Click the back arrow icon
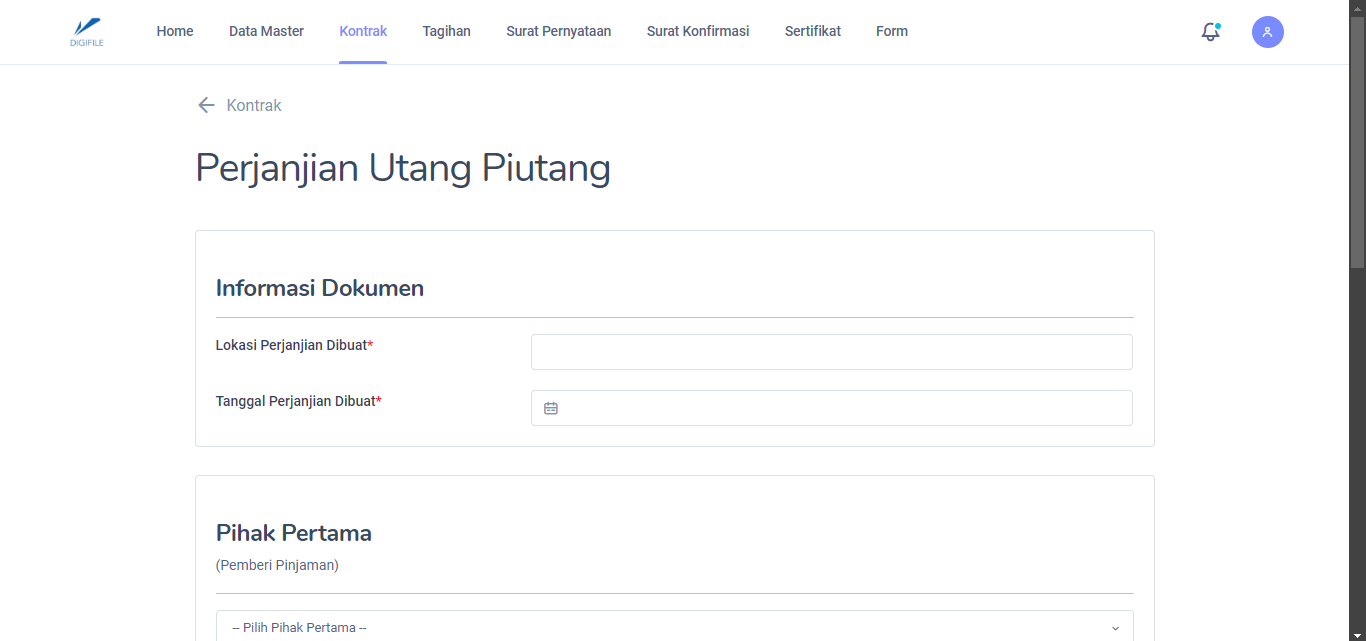The height and width of the screenshot is (641, 1366). [206, 105]
